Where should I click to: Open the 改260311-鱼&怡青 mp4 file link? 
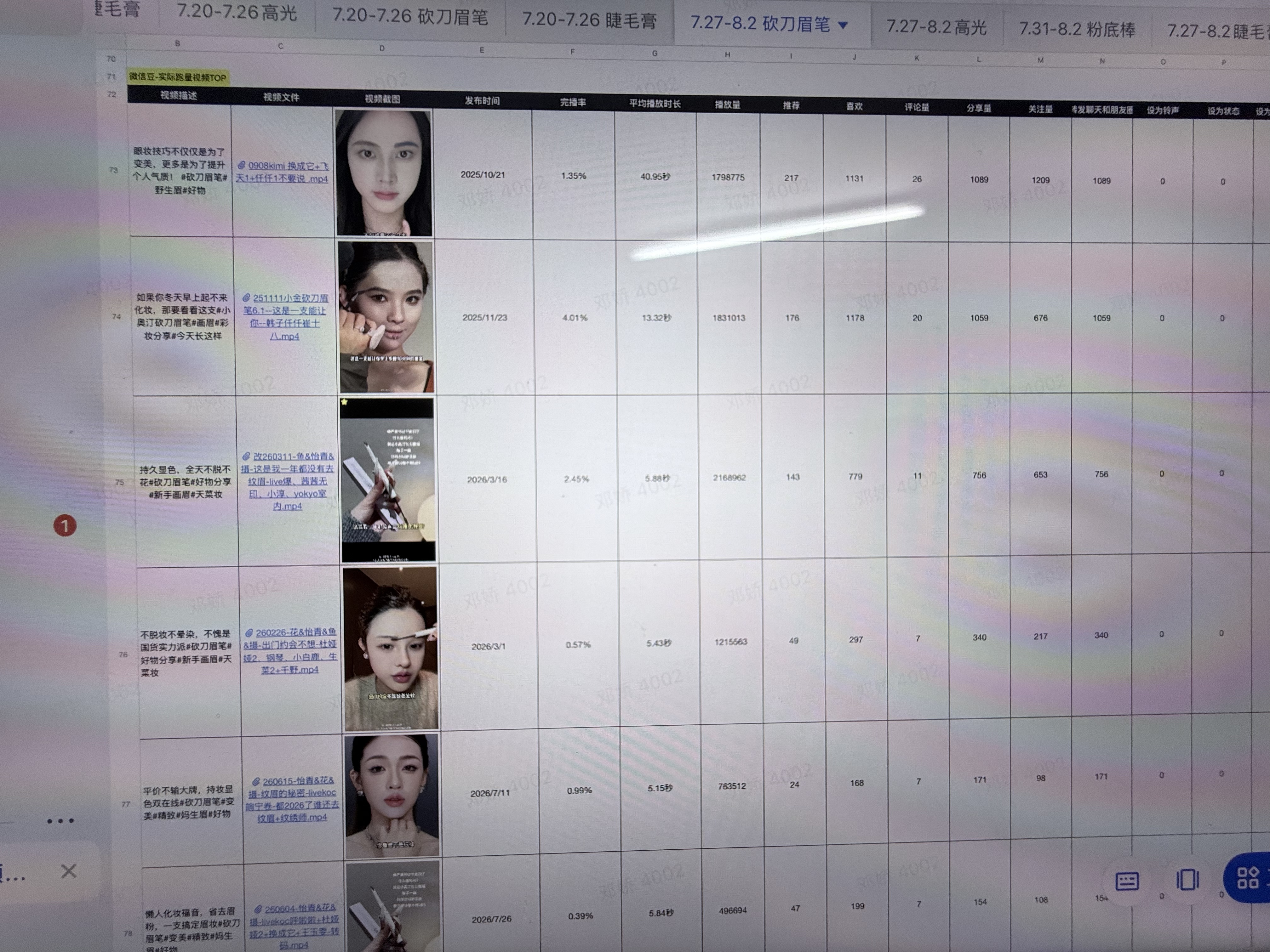[x=288, y=481]
